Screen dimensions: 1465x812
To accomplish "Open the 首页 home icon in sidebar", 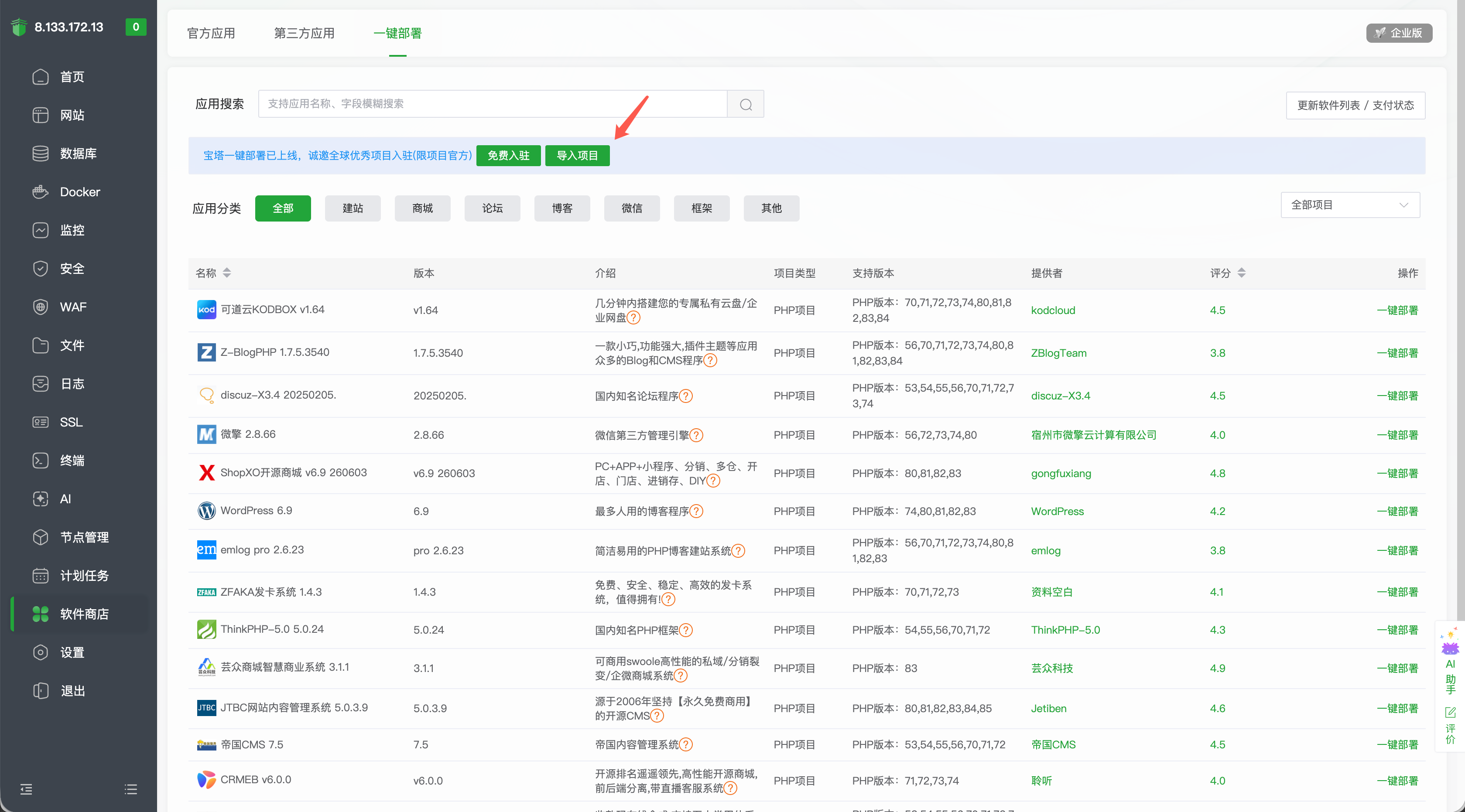I will tap(41, 77).
